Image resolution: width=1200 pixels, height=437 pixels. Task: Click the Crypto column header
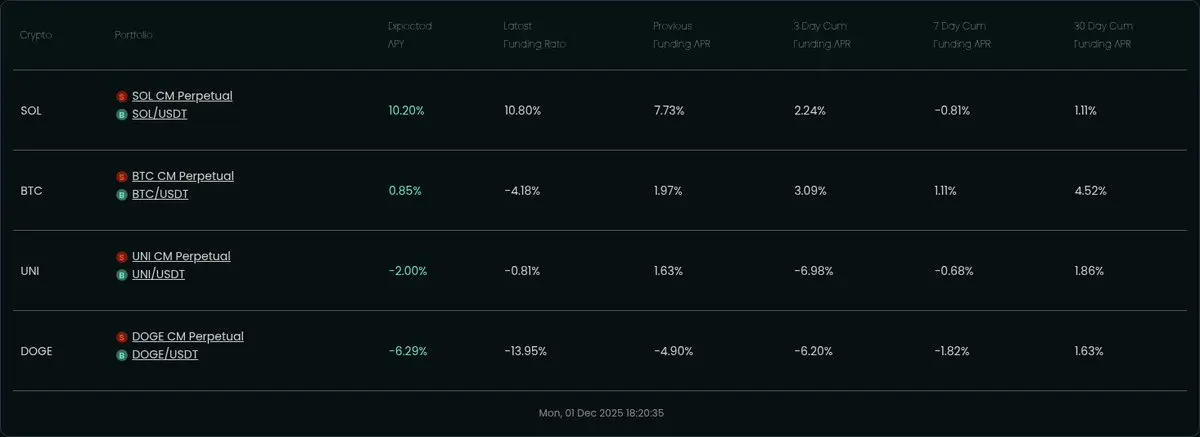[x=36, y=35]
